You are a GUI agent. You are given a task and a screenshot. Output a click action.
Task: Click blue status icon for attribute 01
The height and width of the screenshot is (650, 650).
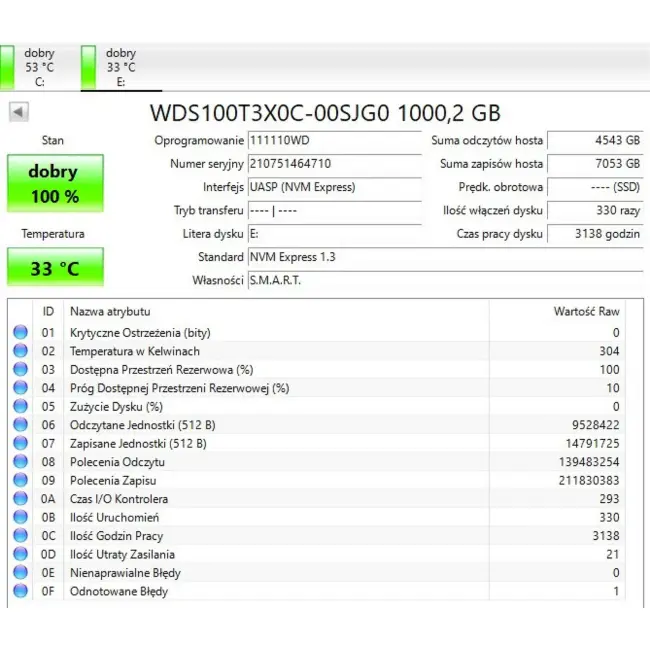coord(20,332)
